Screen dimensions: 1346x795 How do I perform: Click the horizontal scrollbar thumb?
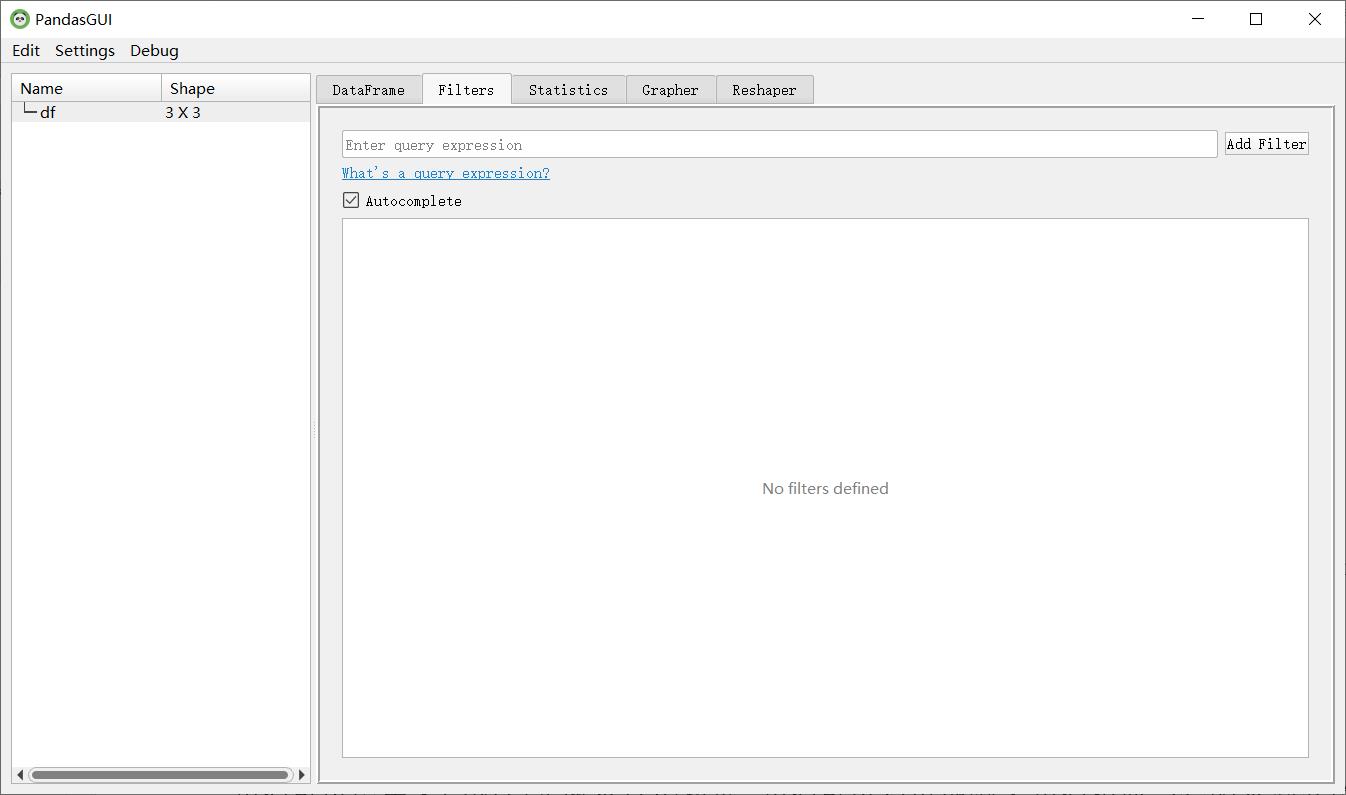coord(160,774)
